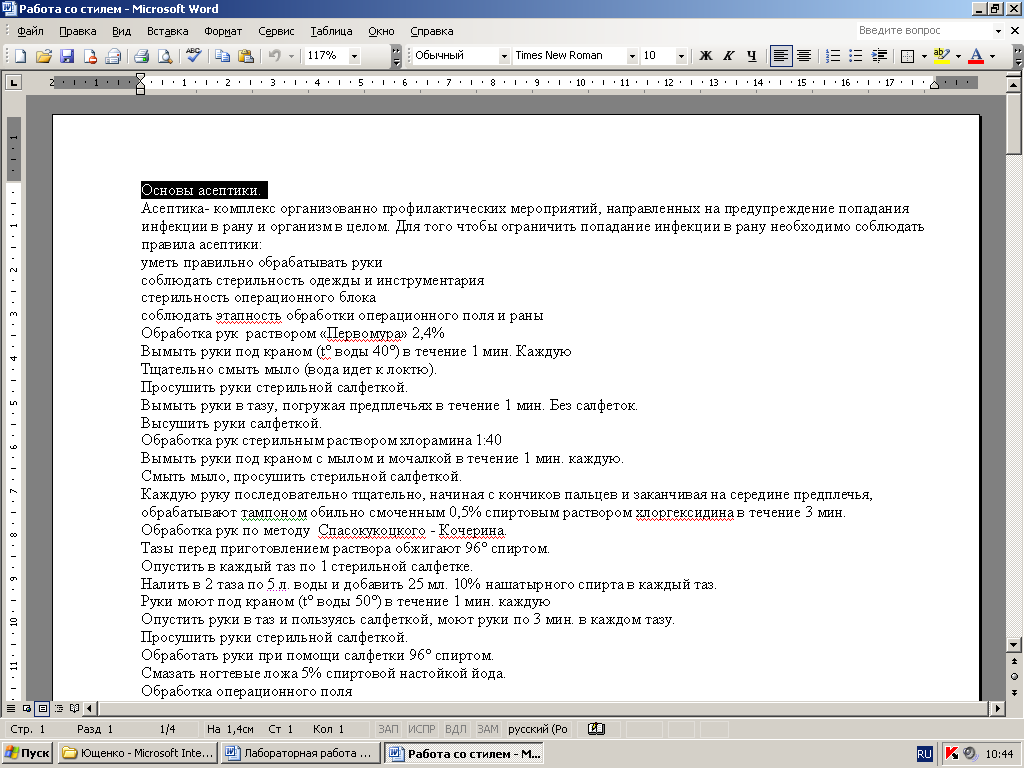1024x768 pixels.
Task: Apply red font color
Action: pos(976,56)
